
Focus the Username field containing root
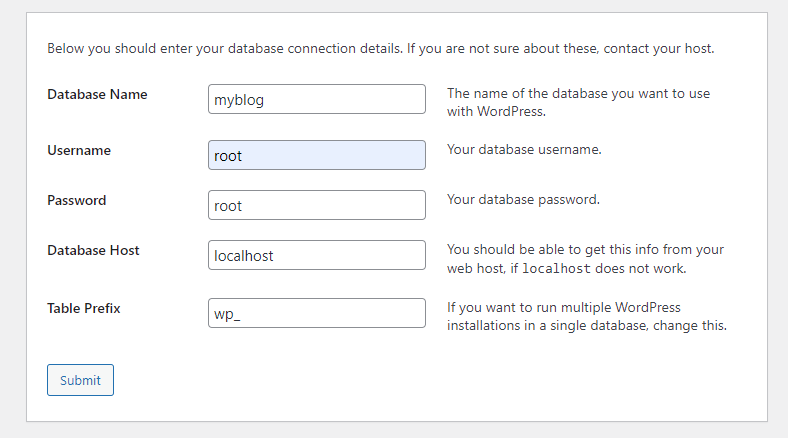point(316,155)
